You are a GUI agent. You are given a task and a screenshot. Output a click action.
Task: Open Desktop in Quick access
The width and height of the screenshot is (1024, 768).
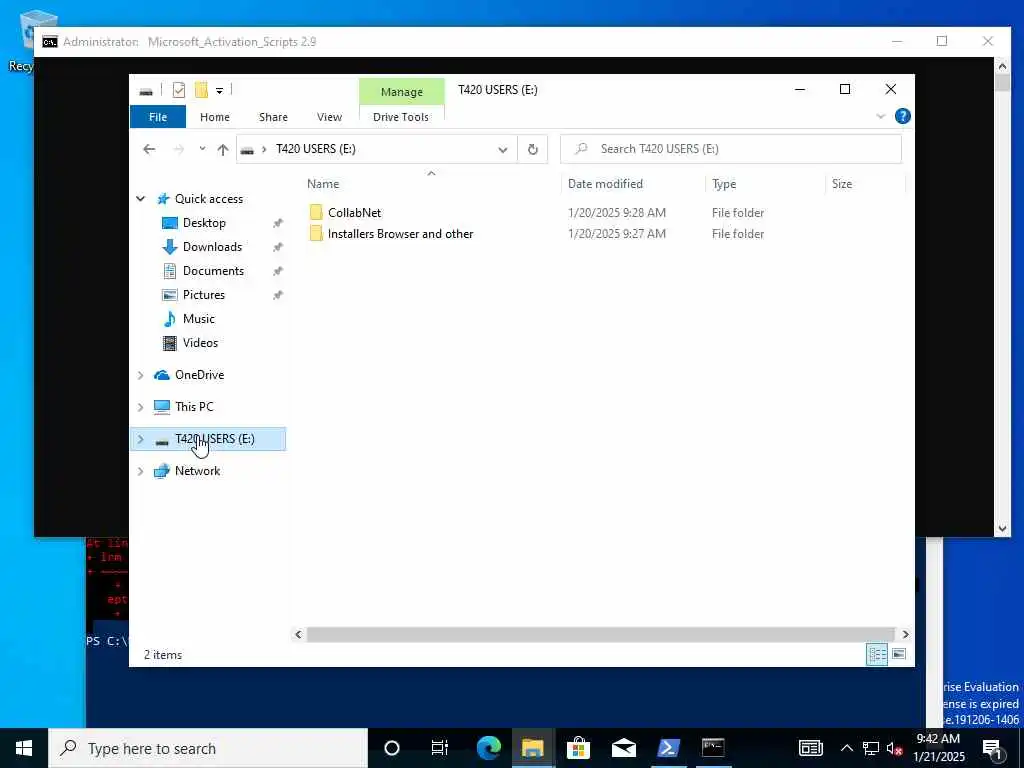204,223
